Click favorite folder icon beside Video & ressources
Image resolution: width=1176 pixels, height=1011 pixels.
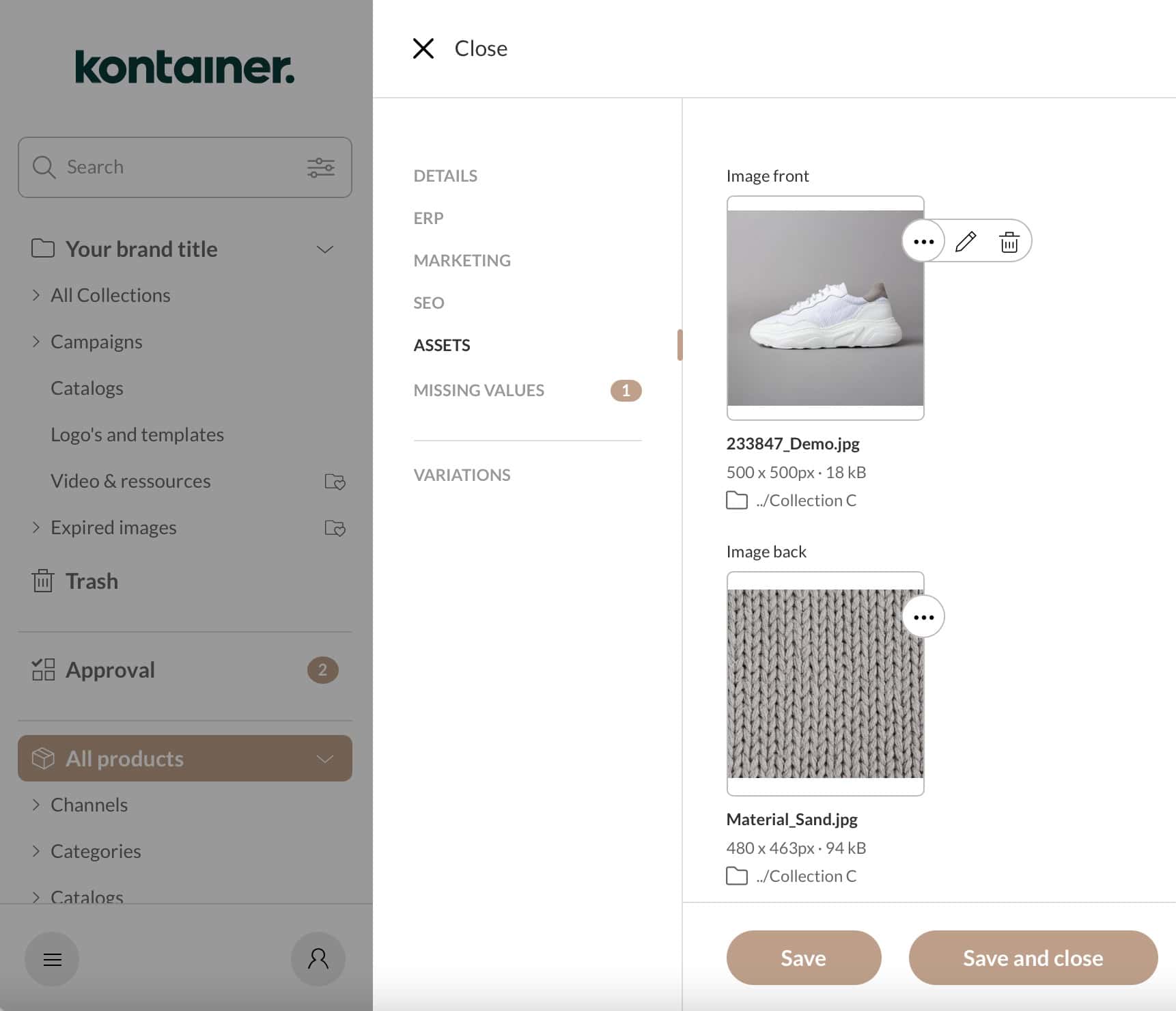[x=335, y=482]
